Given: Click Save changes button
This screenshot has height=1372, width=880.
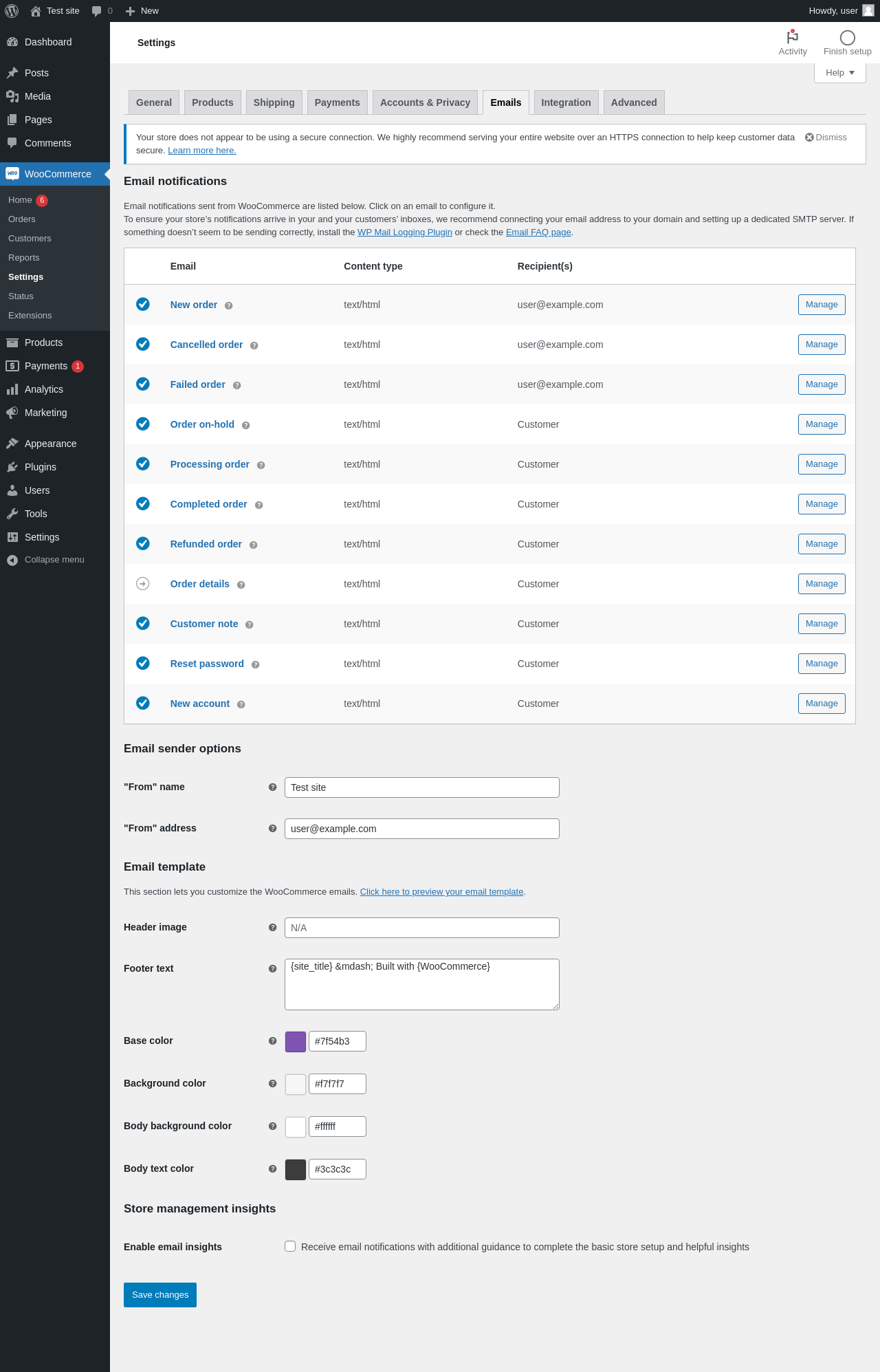Looking at the screenshot, I should point(160,1295).
